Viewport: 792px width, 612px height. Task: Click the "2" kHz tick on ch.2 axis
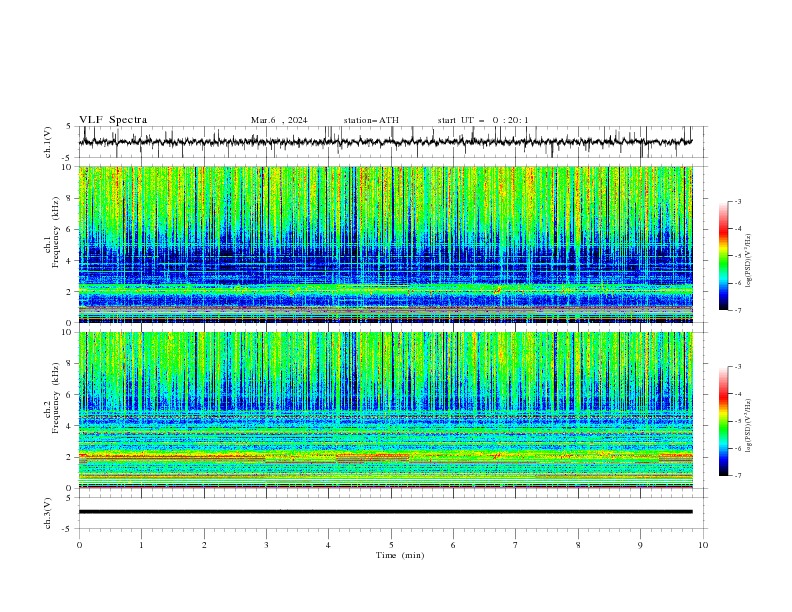(x=70, y=457)
